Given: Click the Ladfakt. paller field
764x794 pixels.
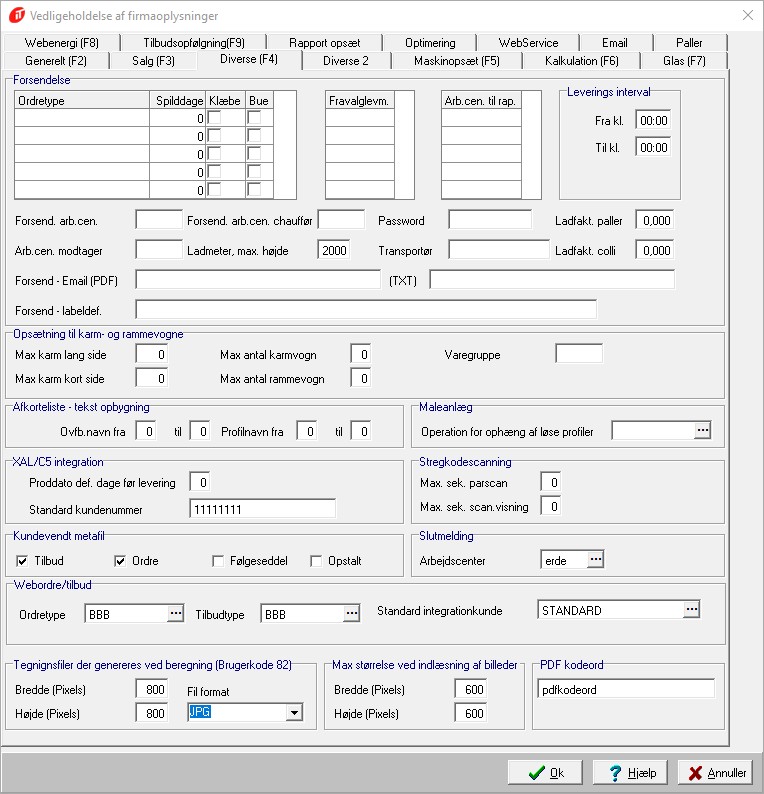Looking at the screenshot, I should pyautogui.click(x=655, y=220).
